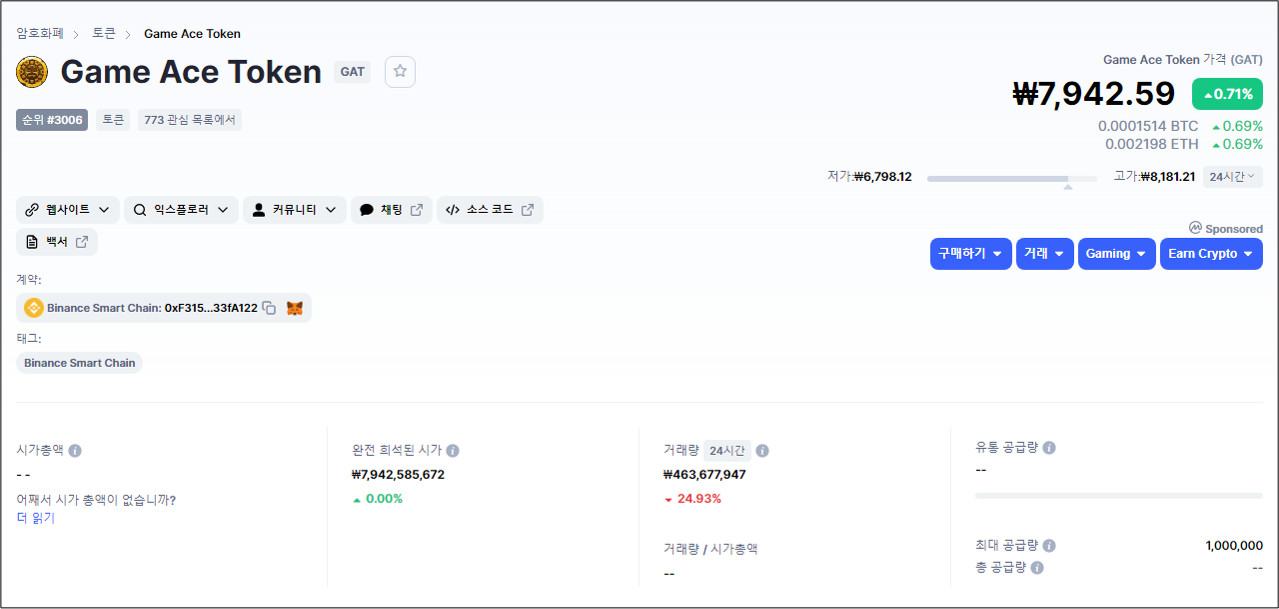1279x609 pixels.
Task: Open the Earn Crypto menu
Action: click(x=1210, y=254)
